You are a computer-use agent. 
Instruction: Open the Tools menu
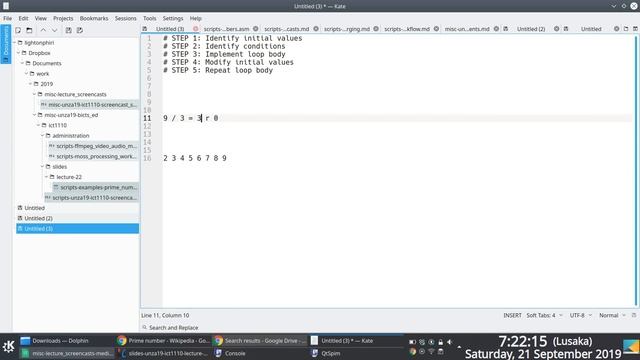point(149,18)
